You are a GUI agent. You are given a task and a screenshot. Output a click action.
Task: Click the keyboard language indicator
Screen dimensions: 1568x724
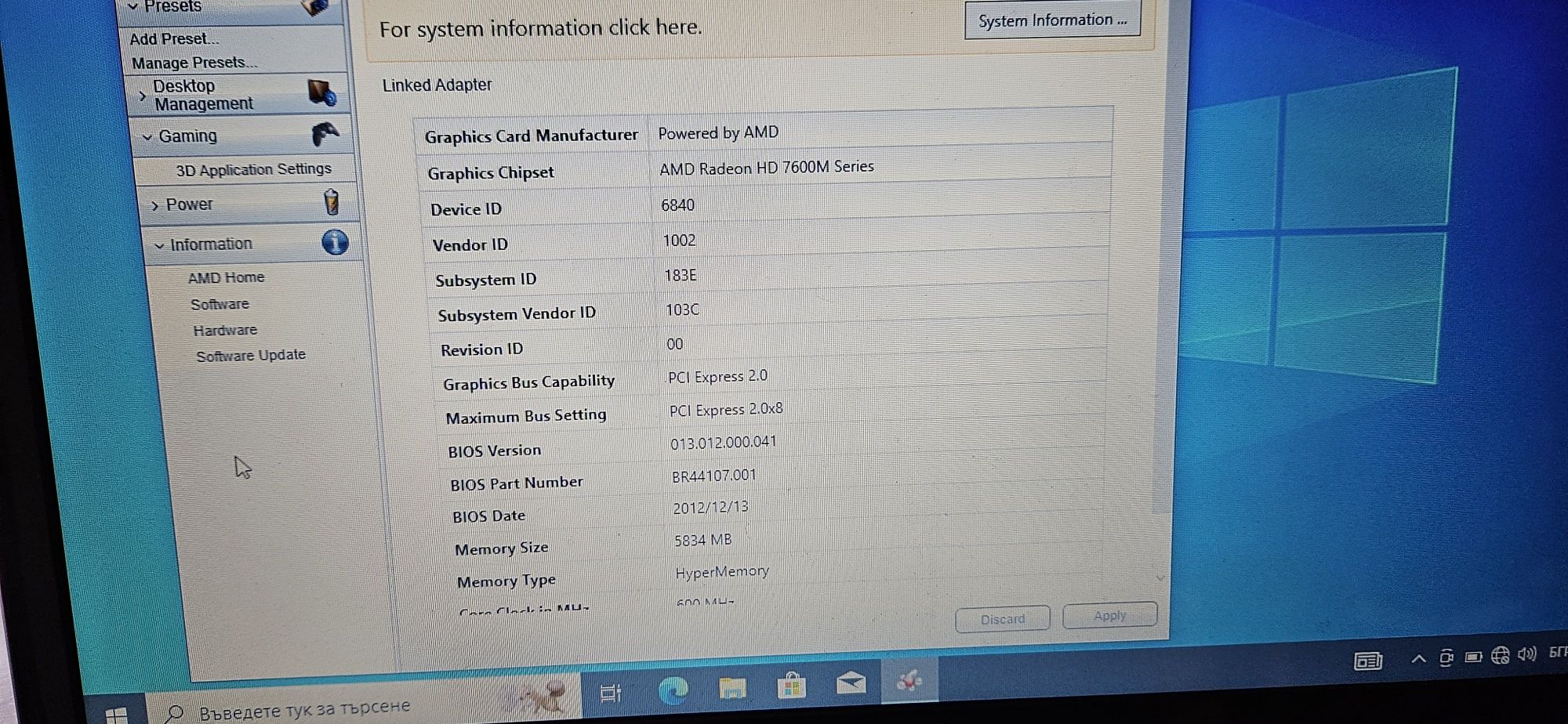1558,652
